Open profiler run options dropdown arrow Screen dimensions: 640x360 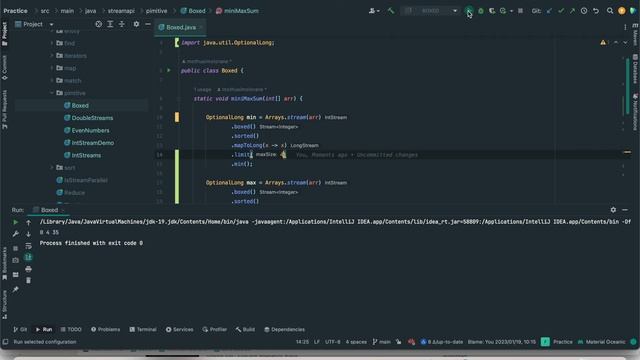(x=511, y=11)
